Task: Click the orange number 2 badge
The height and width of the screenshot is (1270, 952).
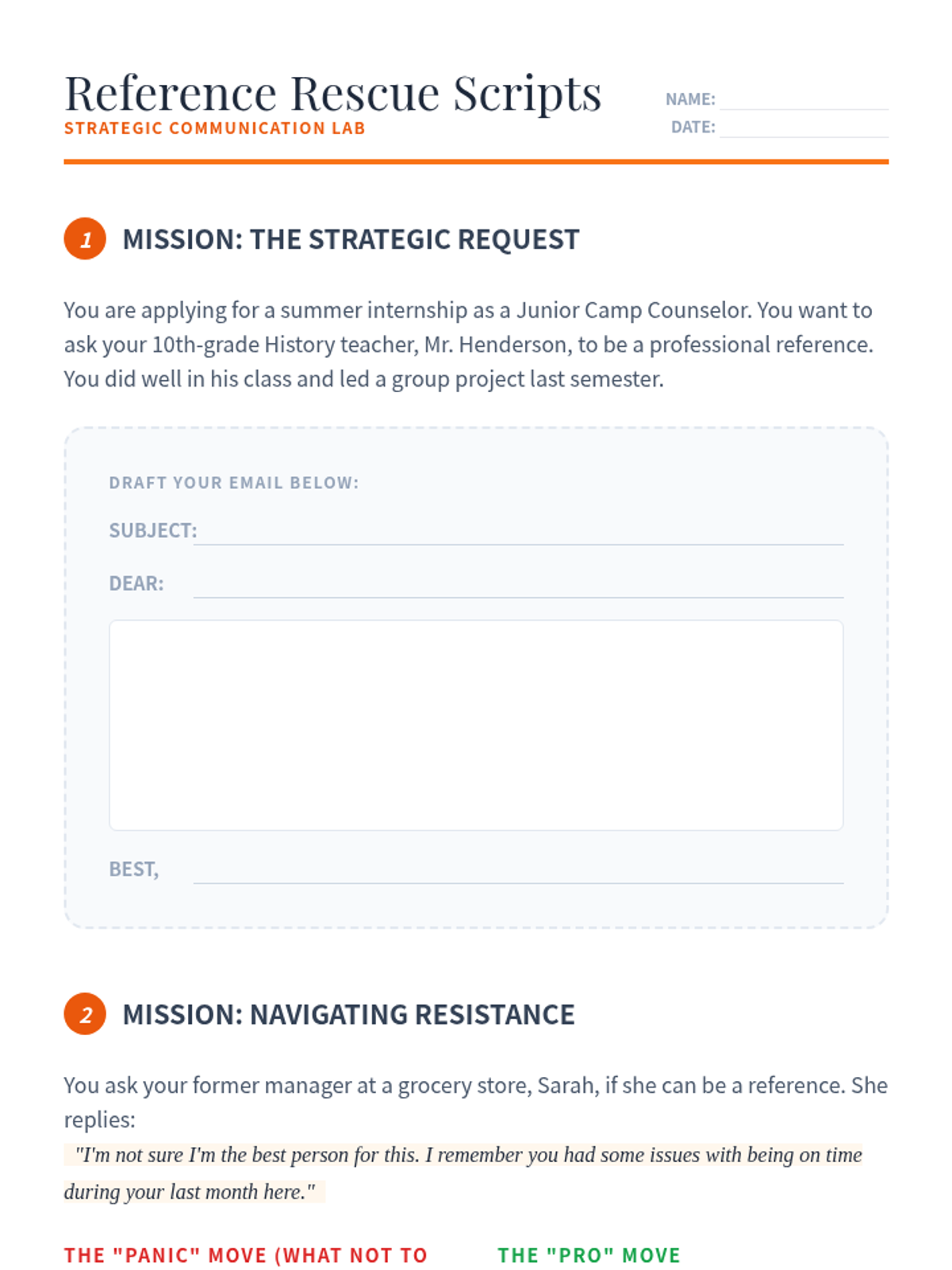Action: click(x=85, y=1014)
